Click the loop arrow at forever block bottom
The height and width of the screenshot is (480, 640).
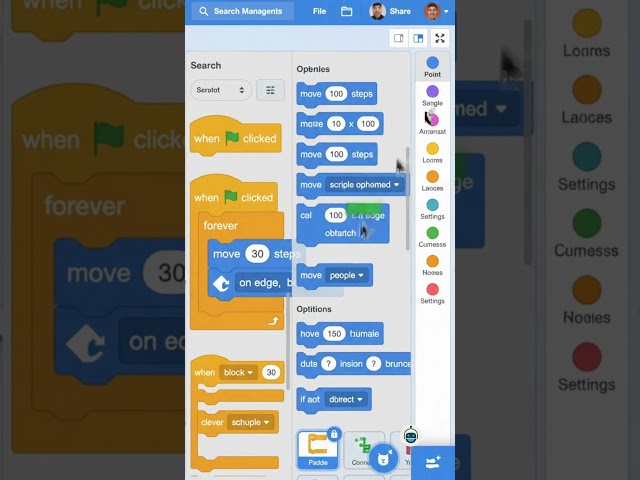tap(273, 321)
